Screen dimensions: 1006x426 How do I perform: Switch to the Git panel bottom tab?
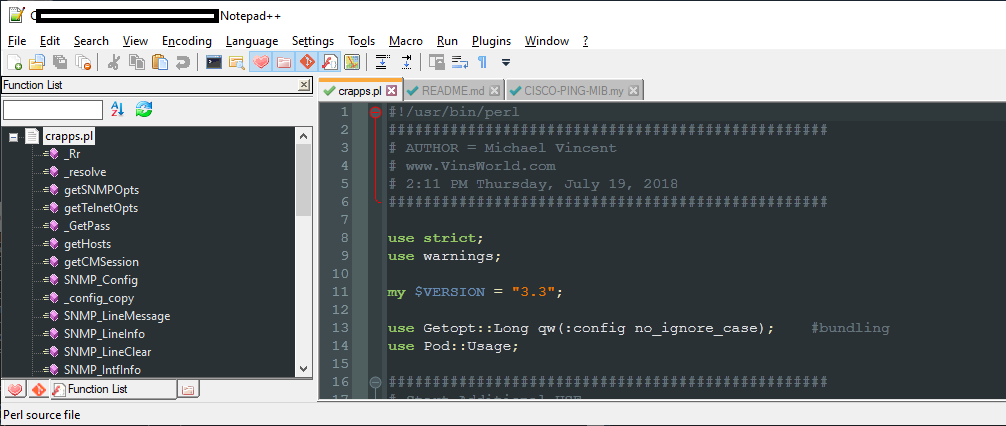(38, 389)
